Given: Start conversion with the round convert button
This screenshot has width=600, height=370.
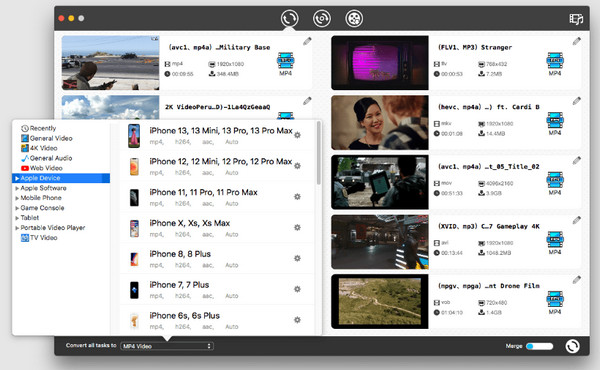Looking at the screenshot, I should tap(572, 346).
